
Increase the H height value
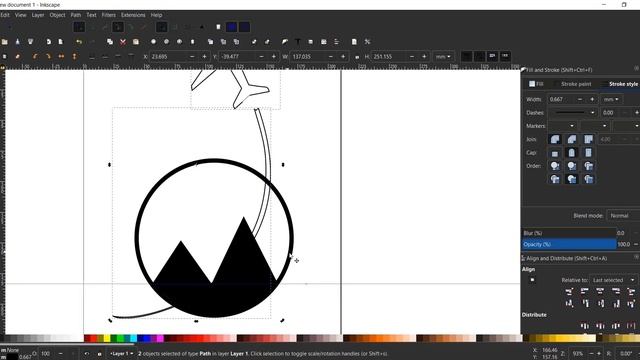click(424, 57)
